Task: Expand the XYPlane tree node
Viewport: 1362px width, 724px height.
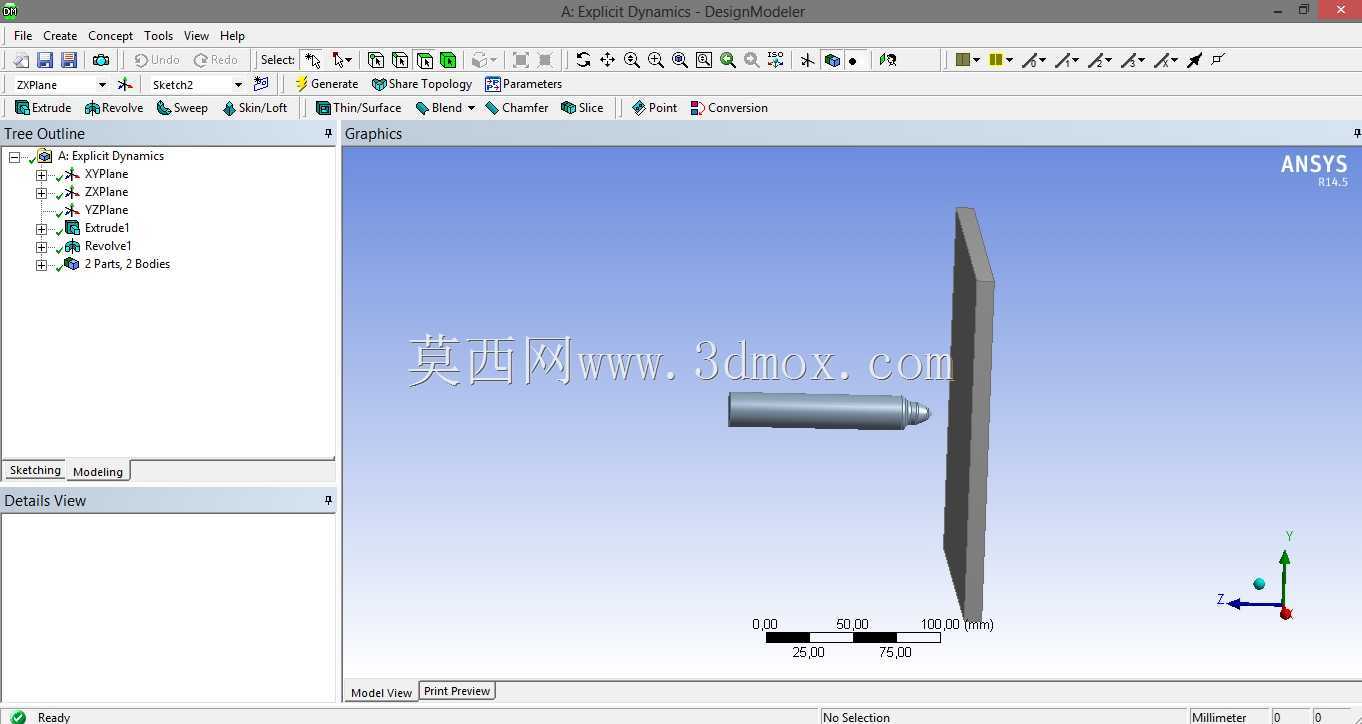Action: point(41,175)
